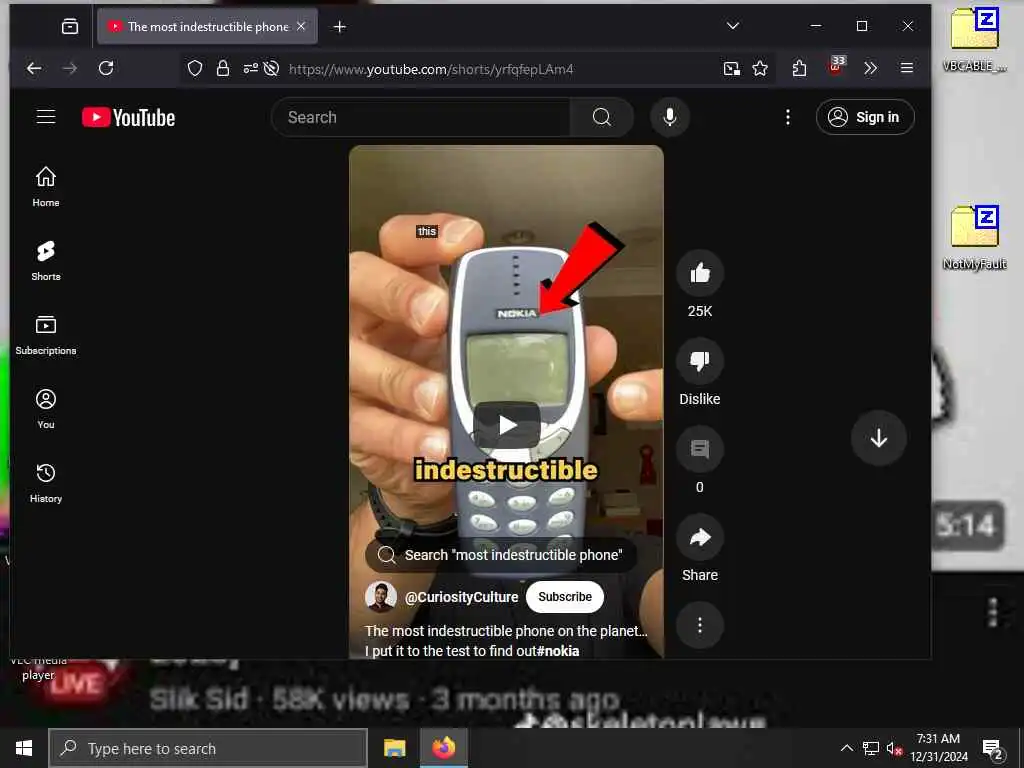Open the Firefox application menu
The width and height of the screenshot is (1024, 768).
click(x=906, y=68)
